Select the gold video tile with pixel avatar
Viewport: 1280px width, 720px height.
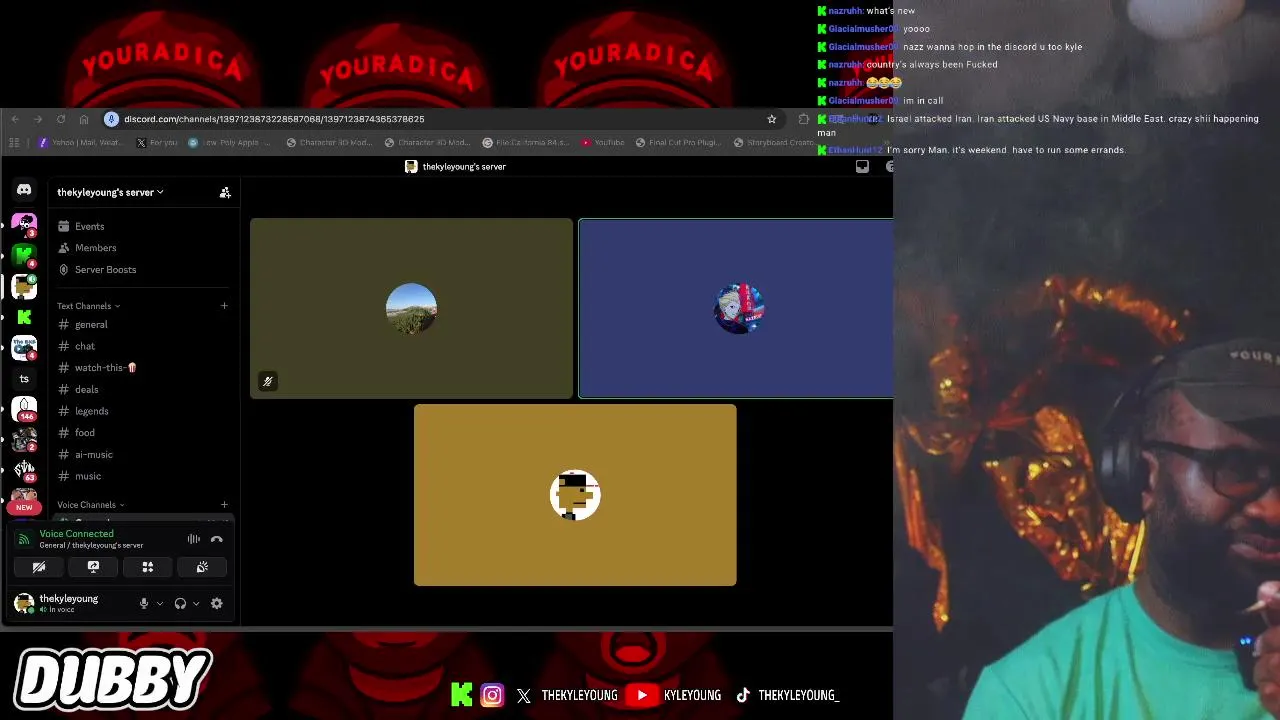[x=575, y=495]
